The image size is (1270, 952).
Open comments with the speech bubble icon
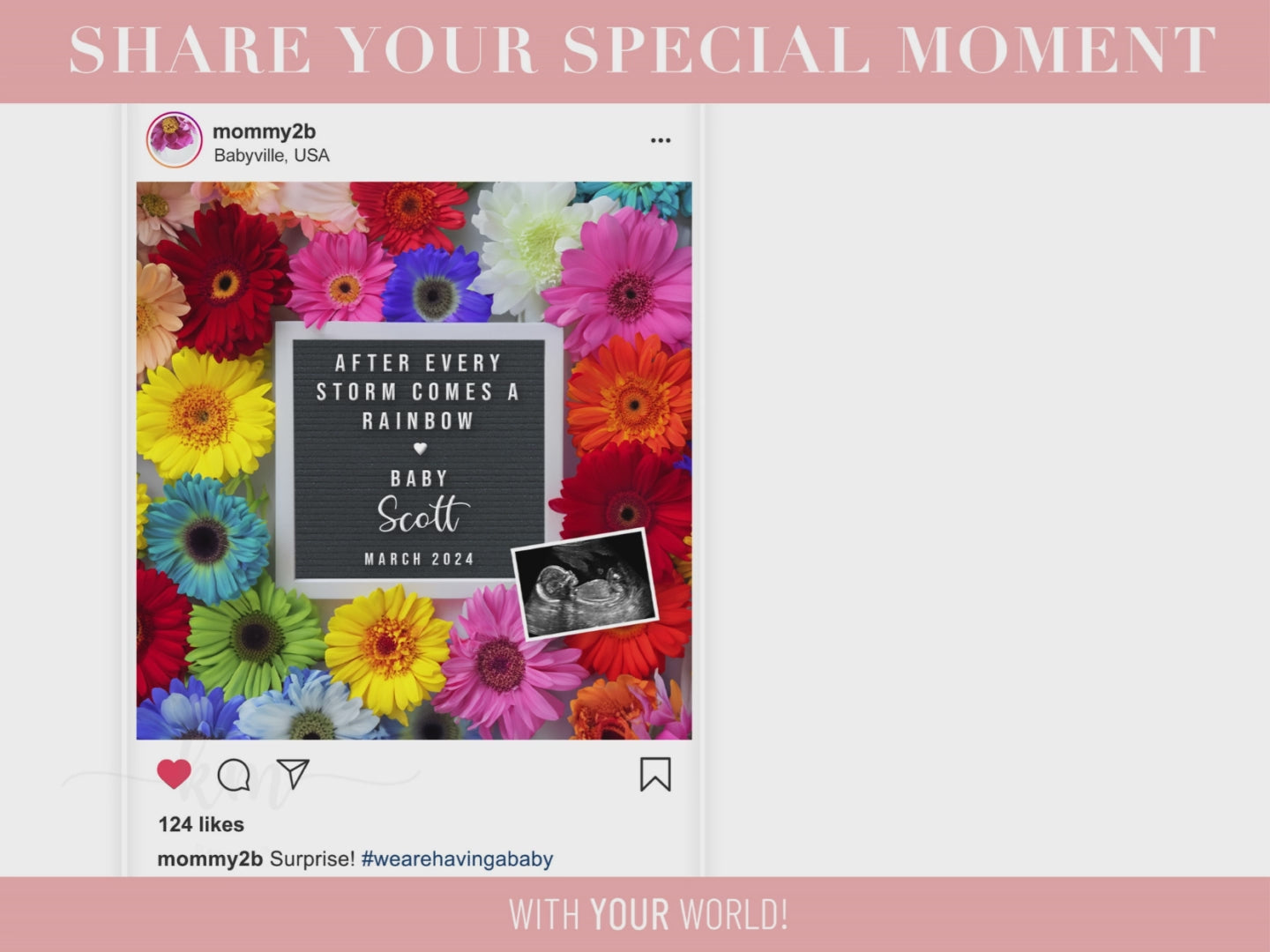pyautogui.click(x=234, y=775)
